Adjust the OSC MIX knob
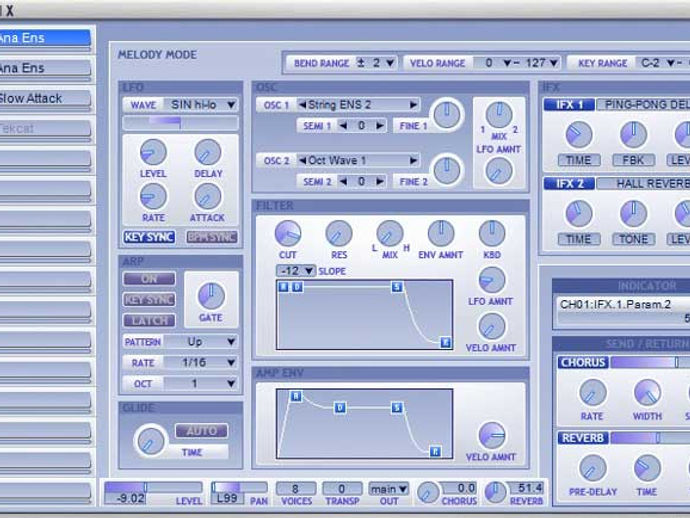 (x=499, y=115)
